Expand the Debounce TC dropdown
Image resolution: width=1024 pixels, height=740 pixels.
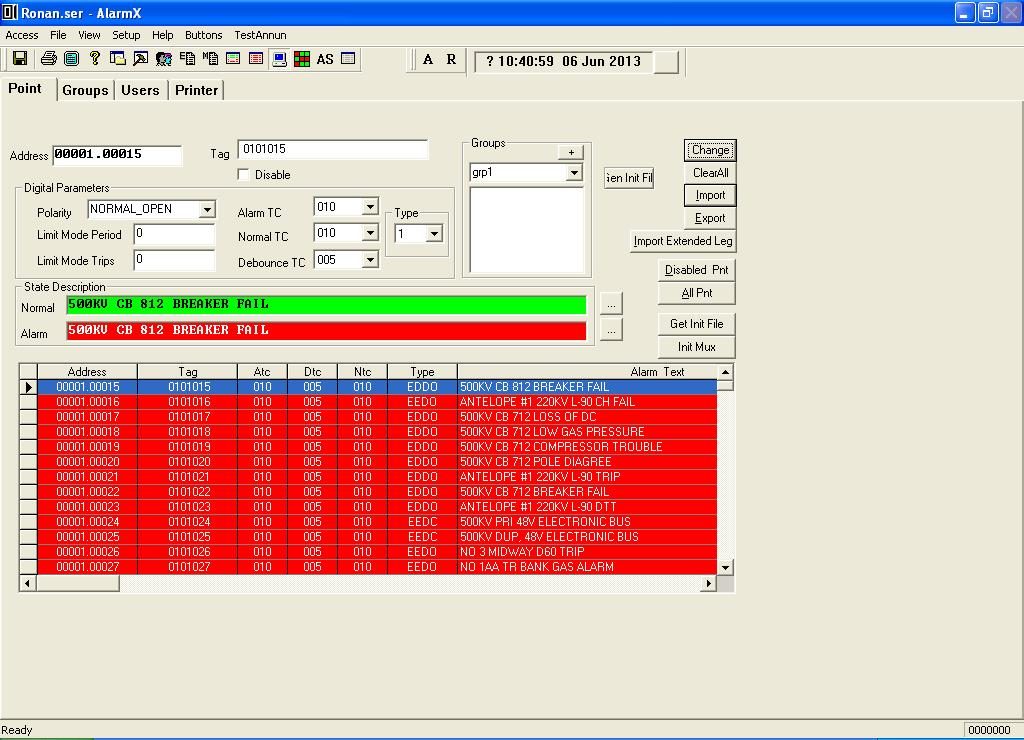tap(370, 260)
